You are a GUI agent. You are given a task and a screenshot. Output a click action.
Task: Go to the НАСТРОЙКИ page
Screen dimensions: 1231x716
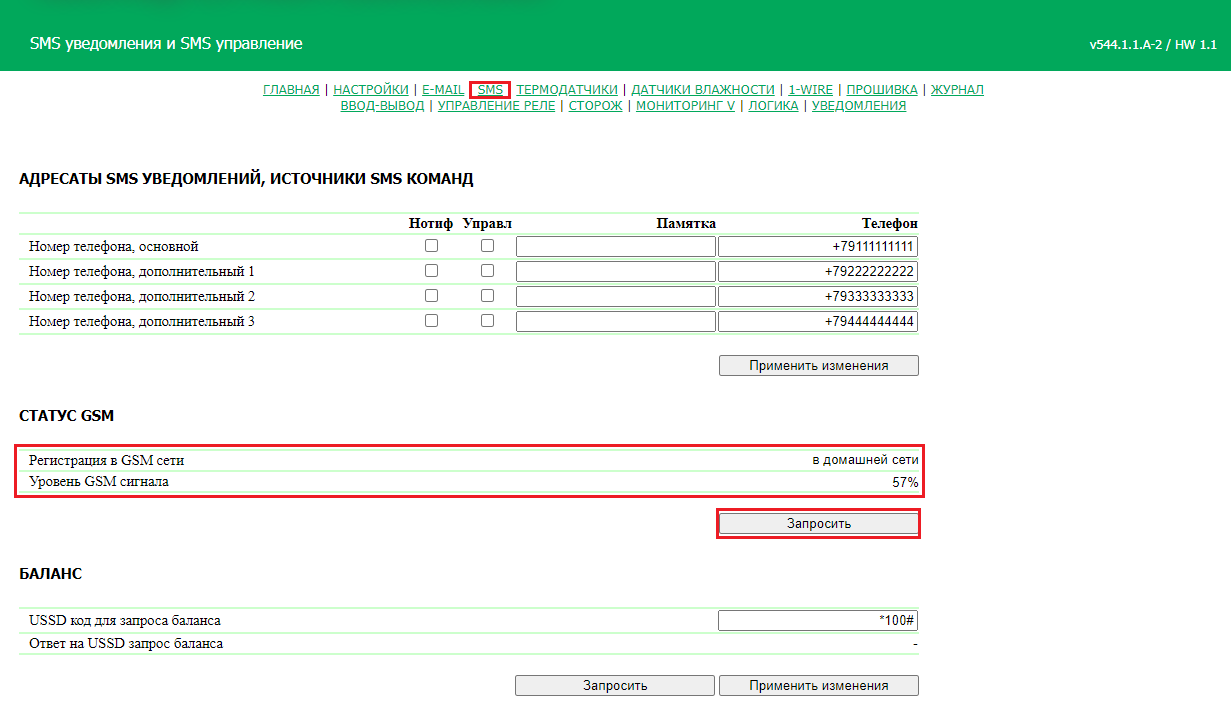coord(371,89)
